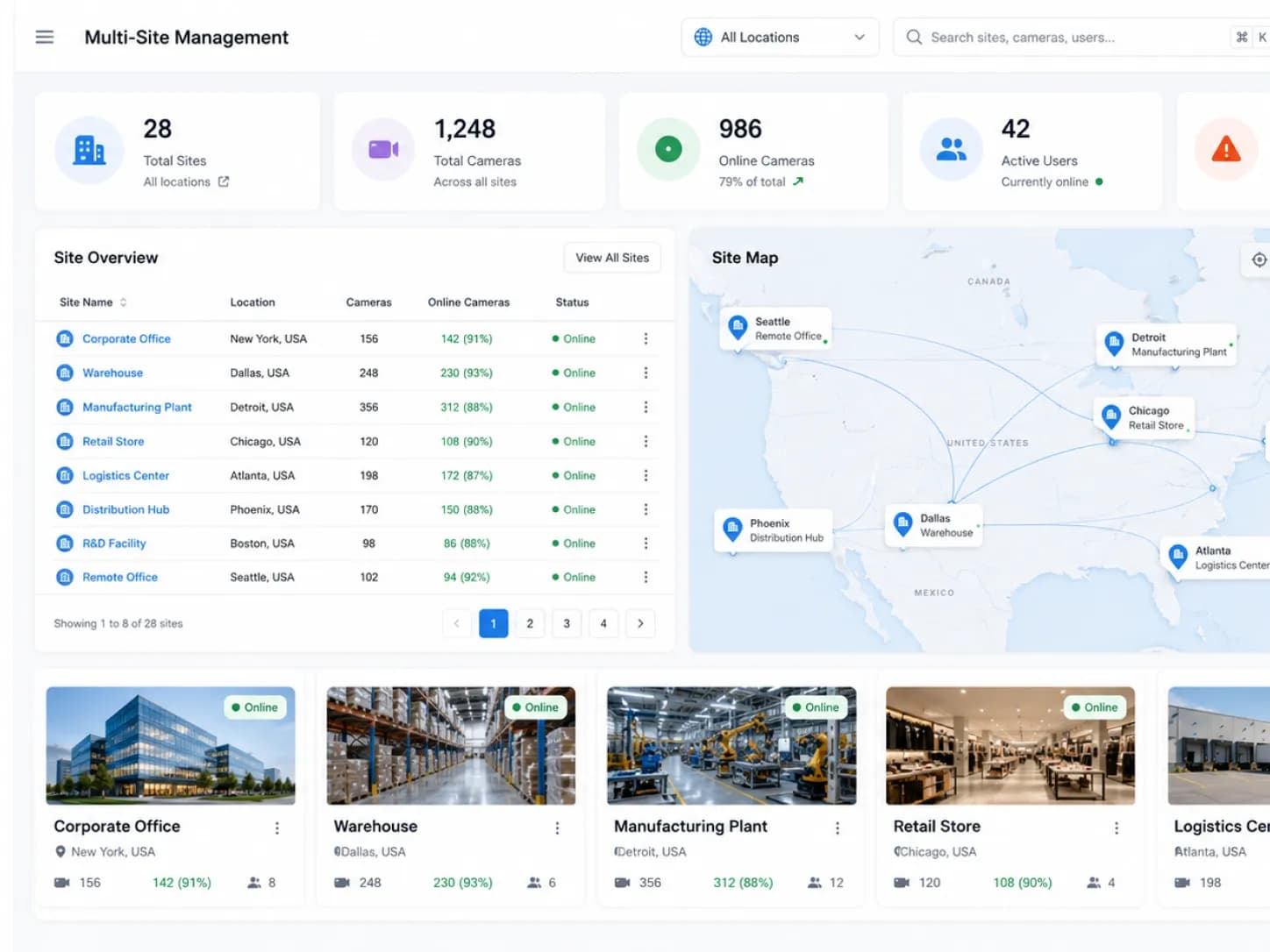Viewport: 1270px width, 952px height.
Task: Open the Retail Store link in table
Action: click(x=113, y=441)
